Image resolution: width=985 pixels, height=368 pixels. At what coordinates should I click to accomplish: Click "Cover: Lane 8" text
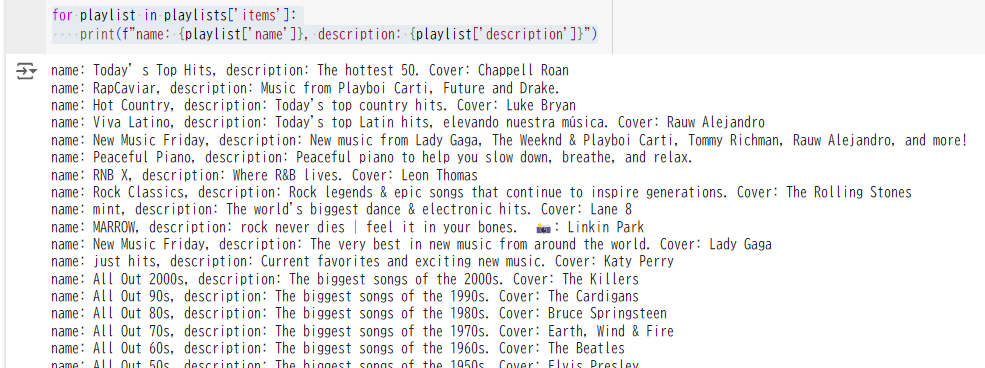click(x=586, y=209)
